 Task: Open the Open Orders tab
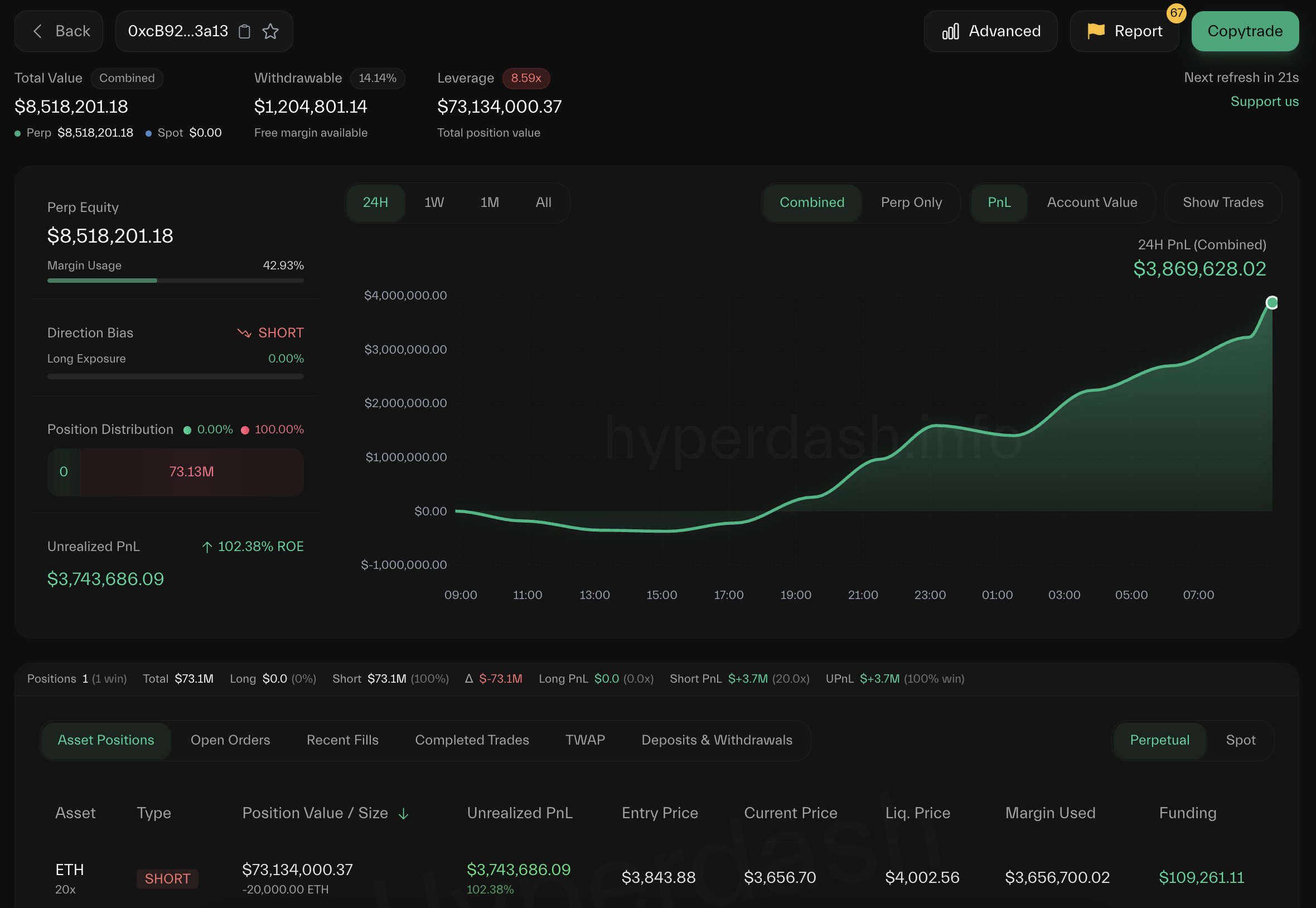[230, 740]
